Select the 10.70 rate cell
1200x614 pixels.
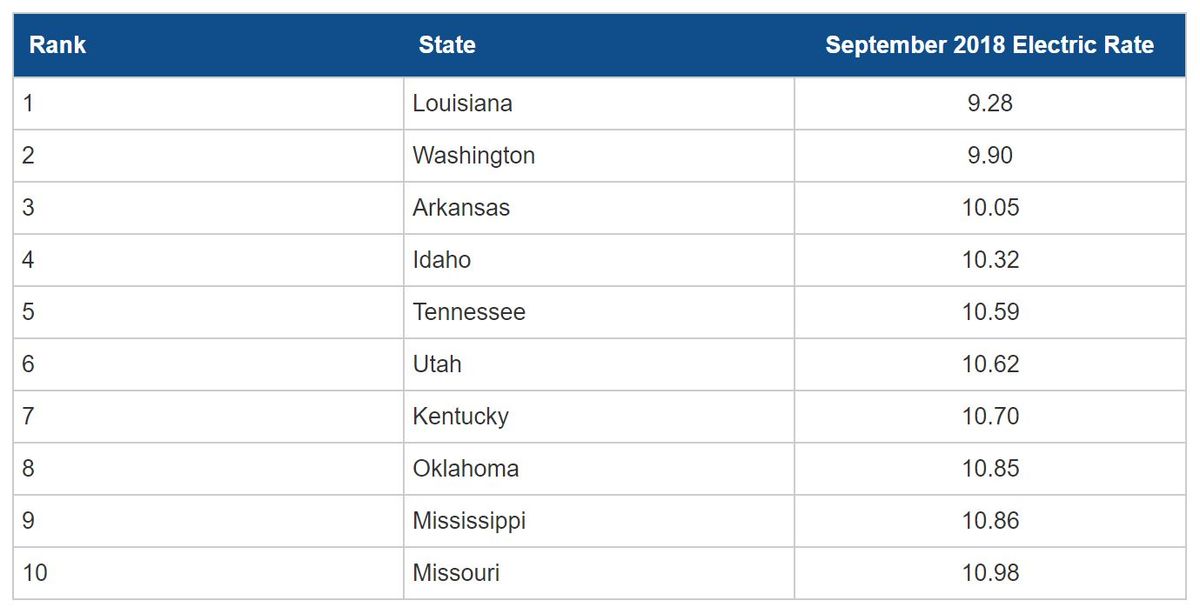point(990,416)
